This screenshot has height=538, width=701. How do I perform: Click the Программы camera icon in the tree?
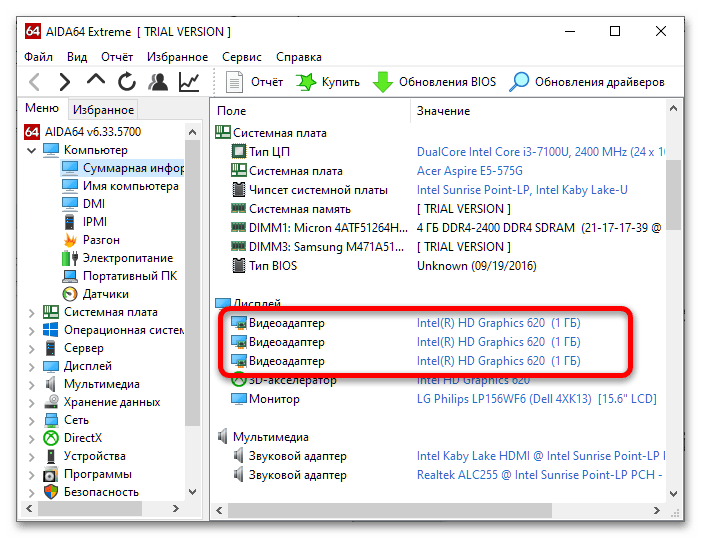click(51, 474)
